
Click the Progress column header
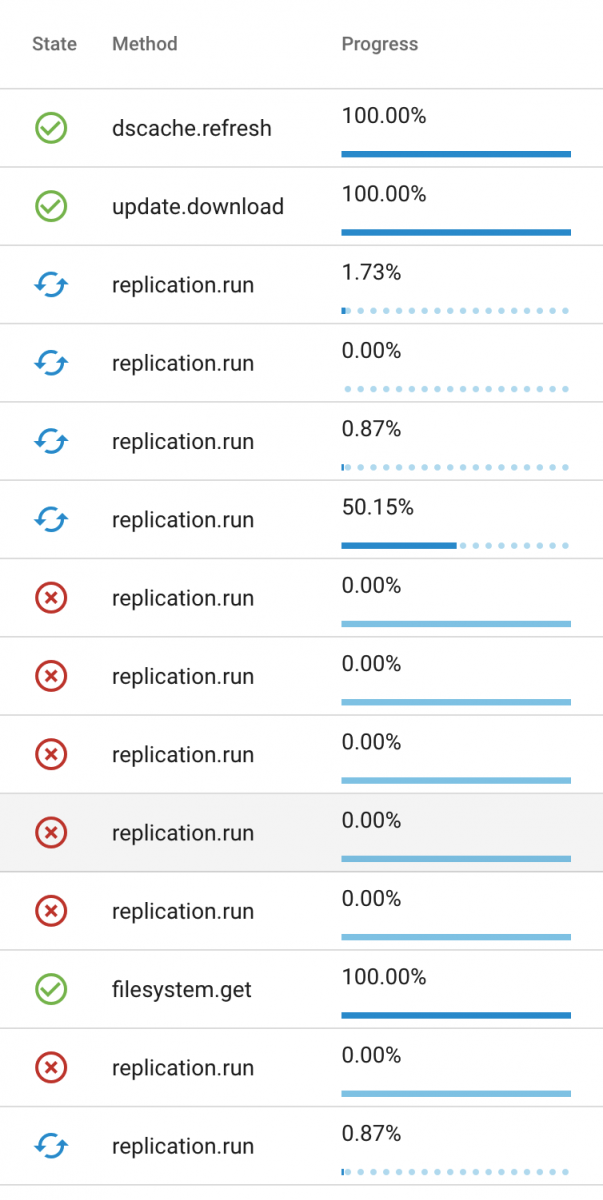pyautogui.click(x=380, y=44)
